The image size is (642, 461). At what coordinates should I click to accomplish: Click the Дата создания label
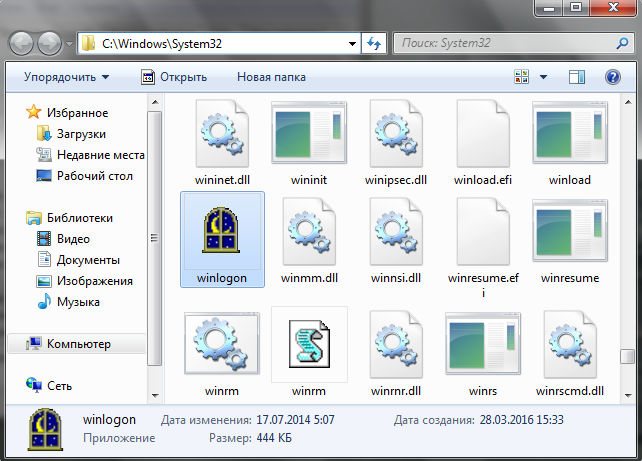coord(434,420)
